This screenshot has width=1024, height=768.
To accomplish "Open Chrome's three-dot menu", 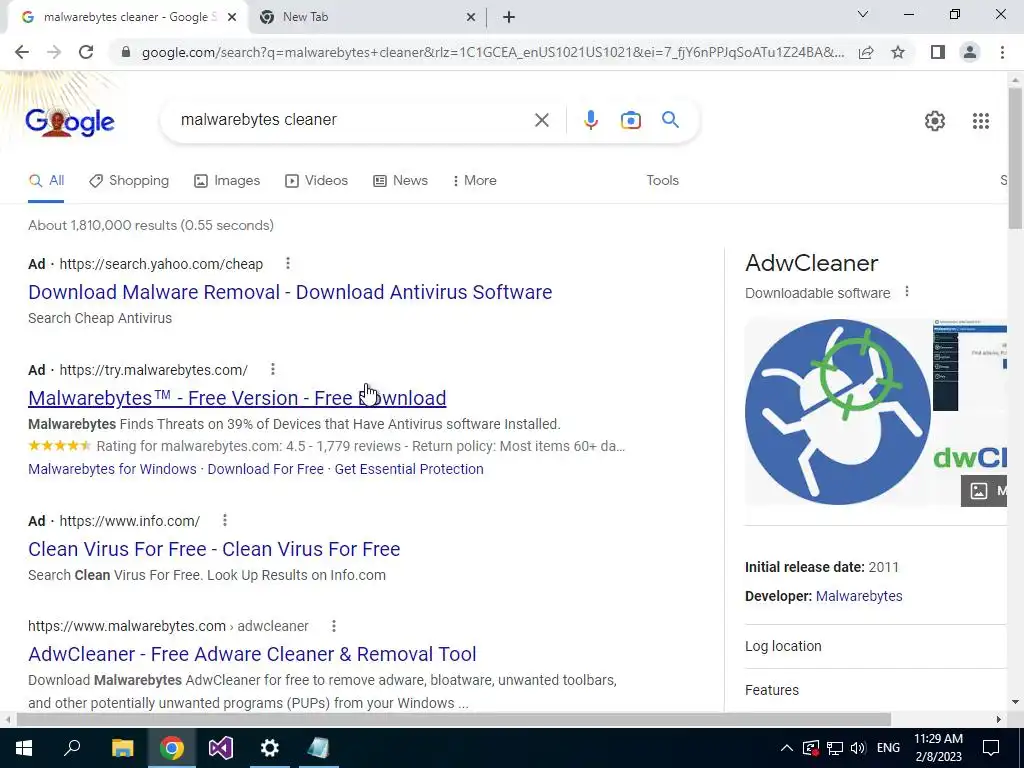I will 1002,52.
